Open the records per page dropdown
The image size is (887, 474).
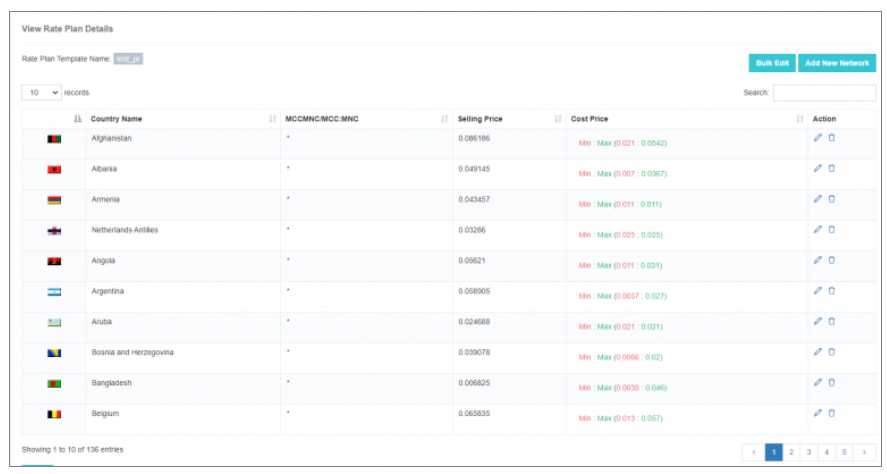[x=41, y=92]
